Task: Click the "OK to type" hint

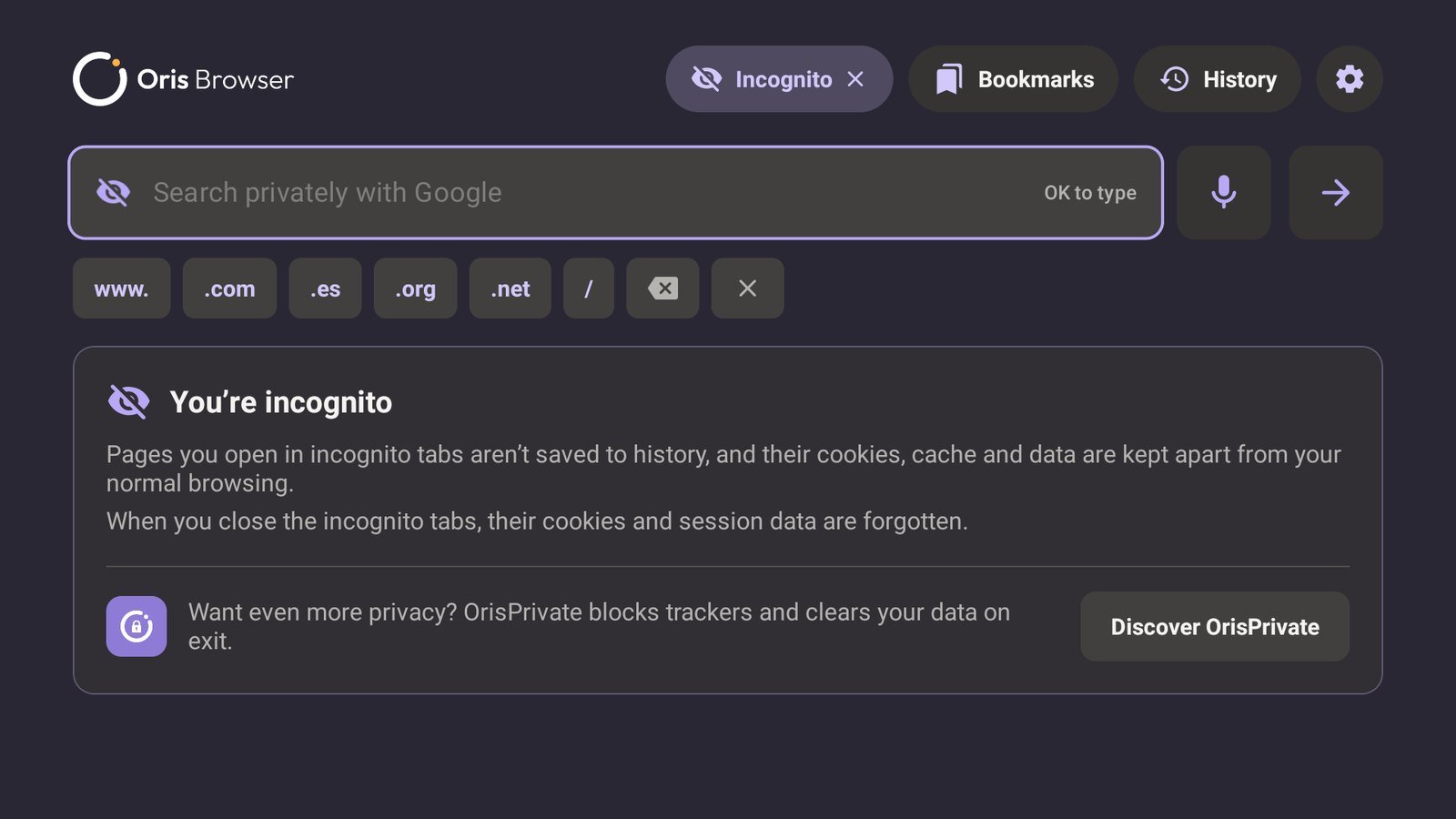Action: point(1090,193)
